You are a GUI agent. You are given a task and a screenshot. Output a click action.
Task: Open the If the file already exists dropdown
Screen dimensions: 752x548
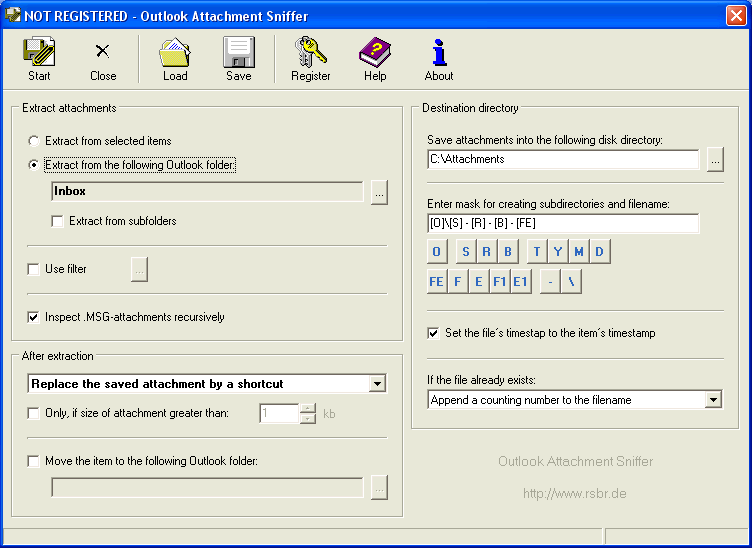713,399
